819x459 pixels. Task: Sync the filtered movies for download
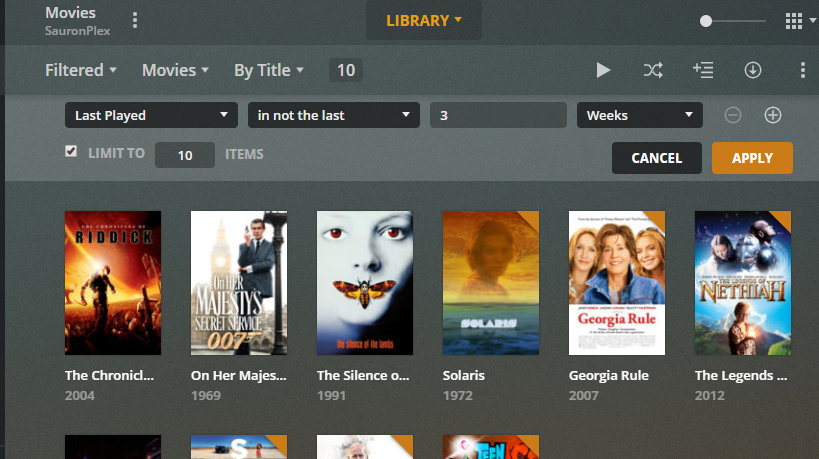[753, 70]
